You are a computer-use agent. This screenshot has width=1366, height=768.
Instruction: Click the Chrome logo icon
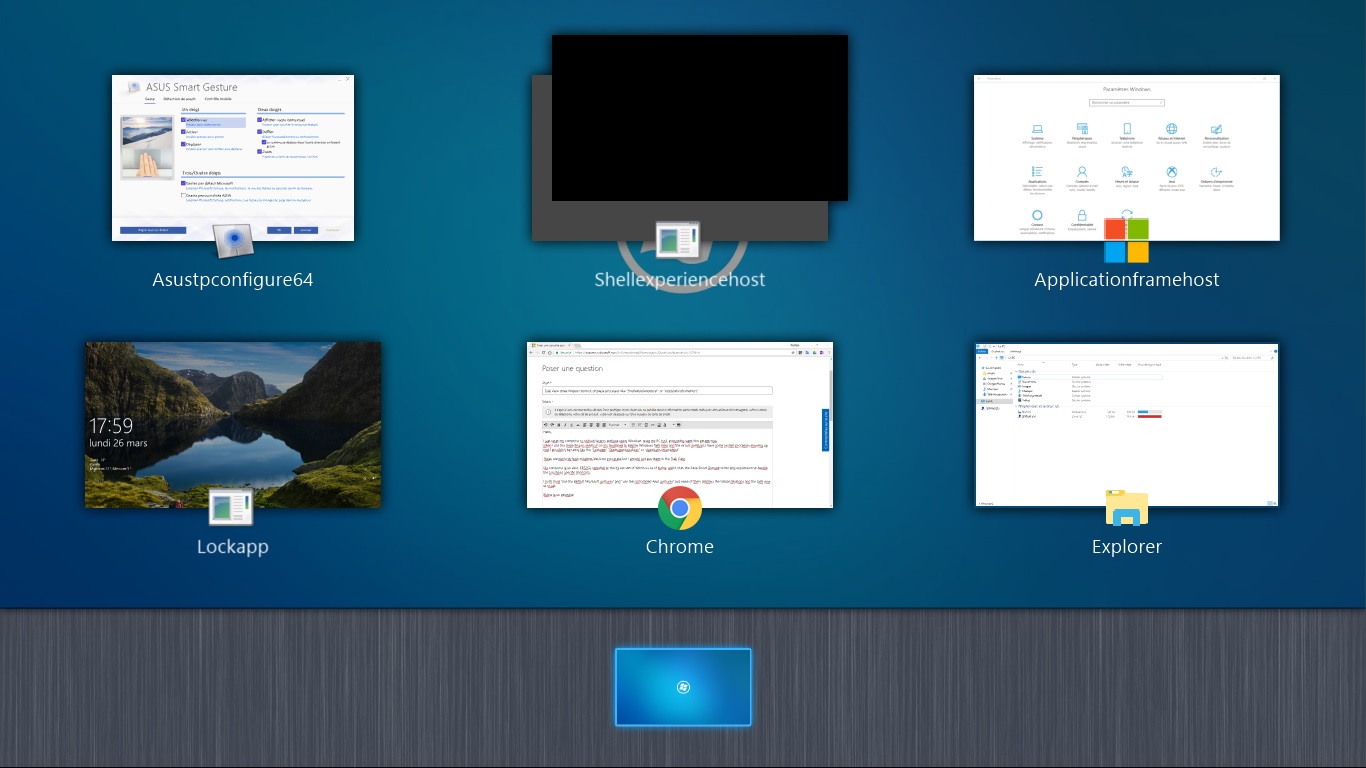pos(680,508)
